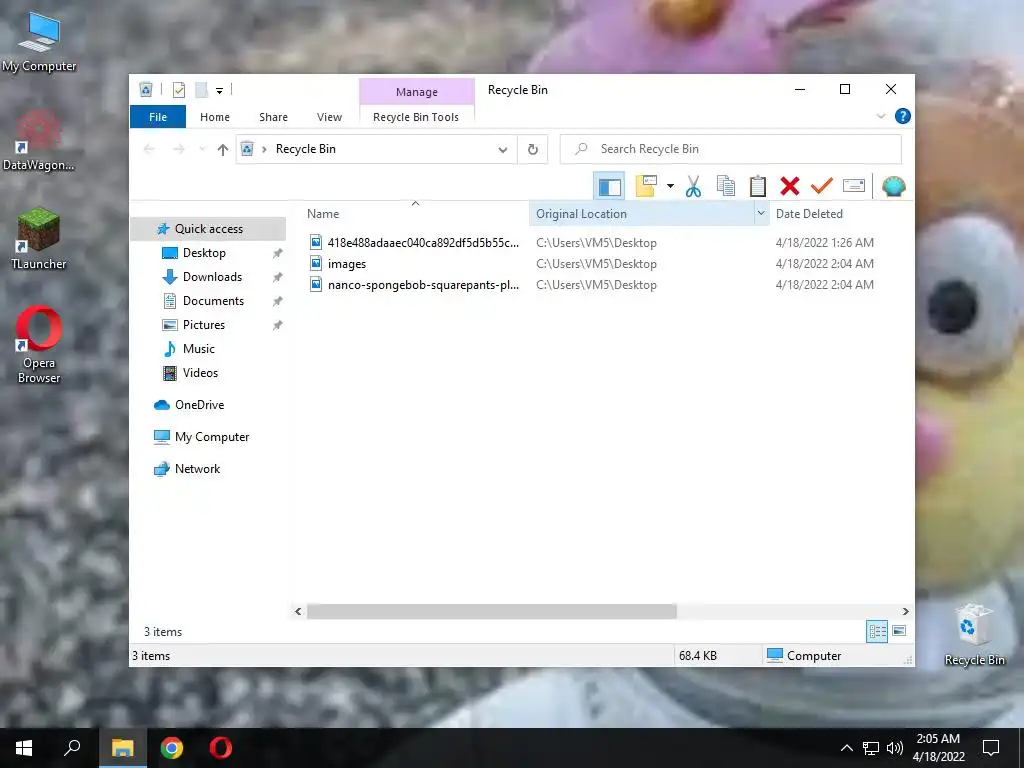
Task: Open the View ribbon tab
Action: [x=329, y=117]
